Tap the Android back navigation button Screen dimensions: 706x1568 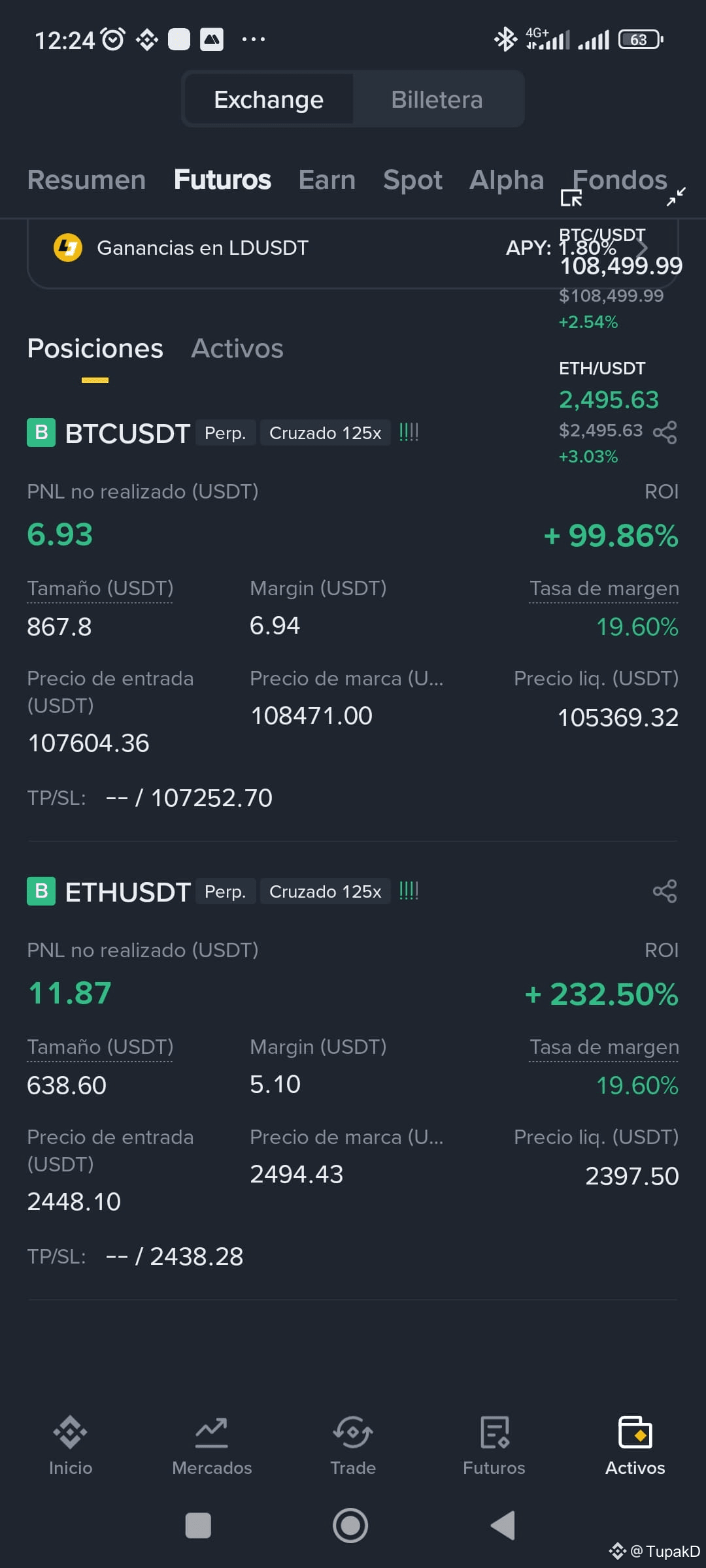[x=503, y=1526]
